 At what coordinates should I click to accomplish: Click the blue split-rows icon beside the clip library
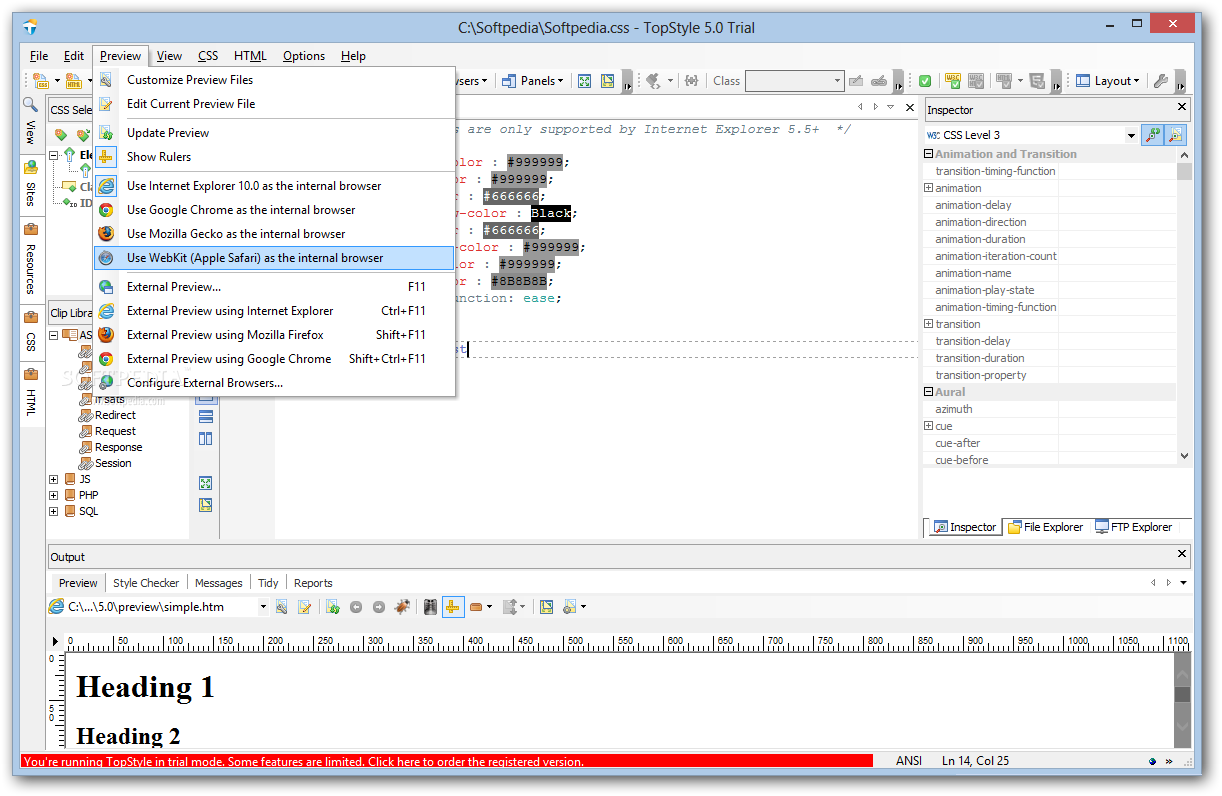206,416
